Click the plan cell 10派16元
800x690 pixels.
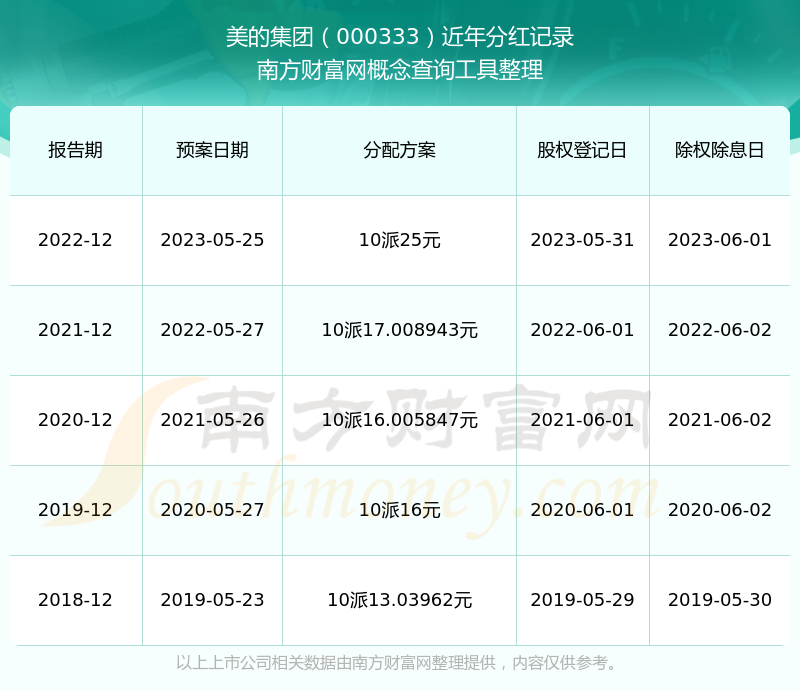(x=399, y=509)
